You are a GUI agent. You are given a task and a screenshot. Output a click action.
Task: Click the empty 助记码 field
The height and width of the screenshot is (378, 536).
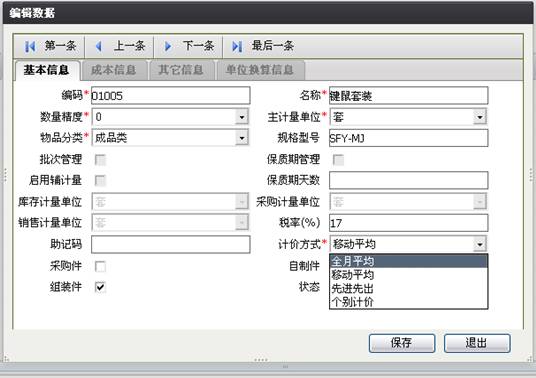(171, 244)
